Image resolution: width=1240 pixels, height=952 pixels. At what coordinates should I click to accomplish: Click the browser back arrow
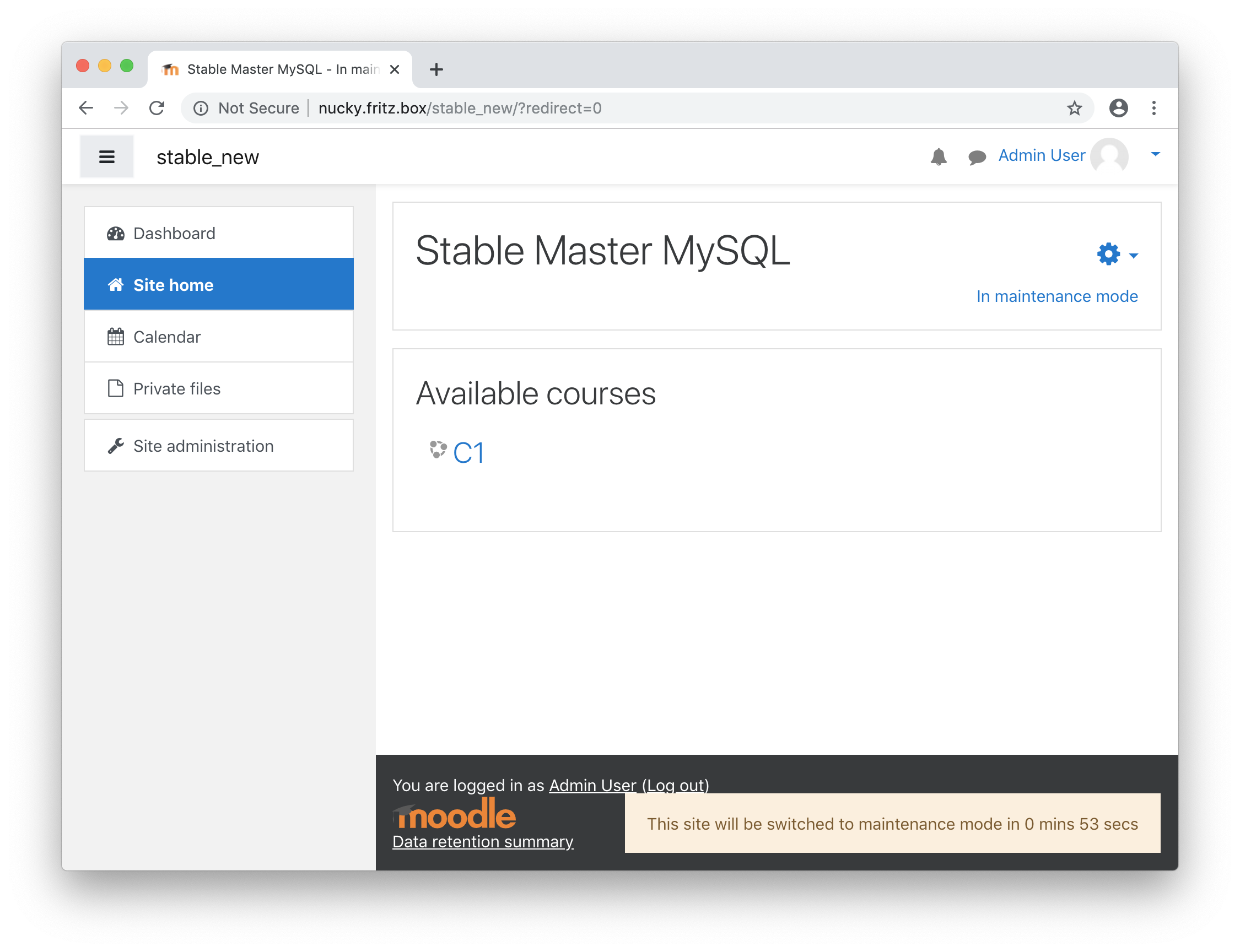(x=85, y=107)
